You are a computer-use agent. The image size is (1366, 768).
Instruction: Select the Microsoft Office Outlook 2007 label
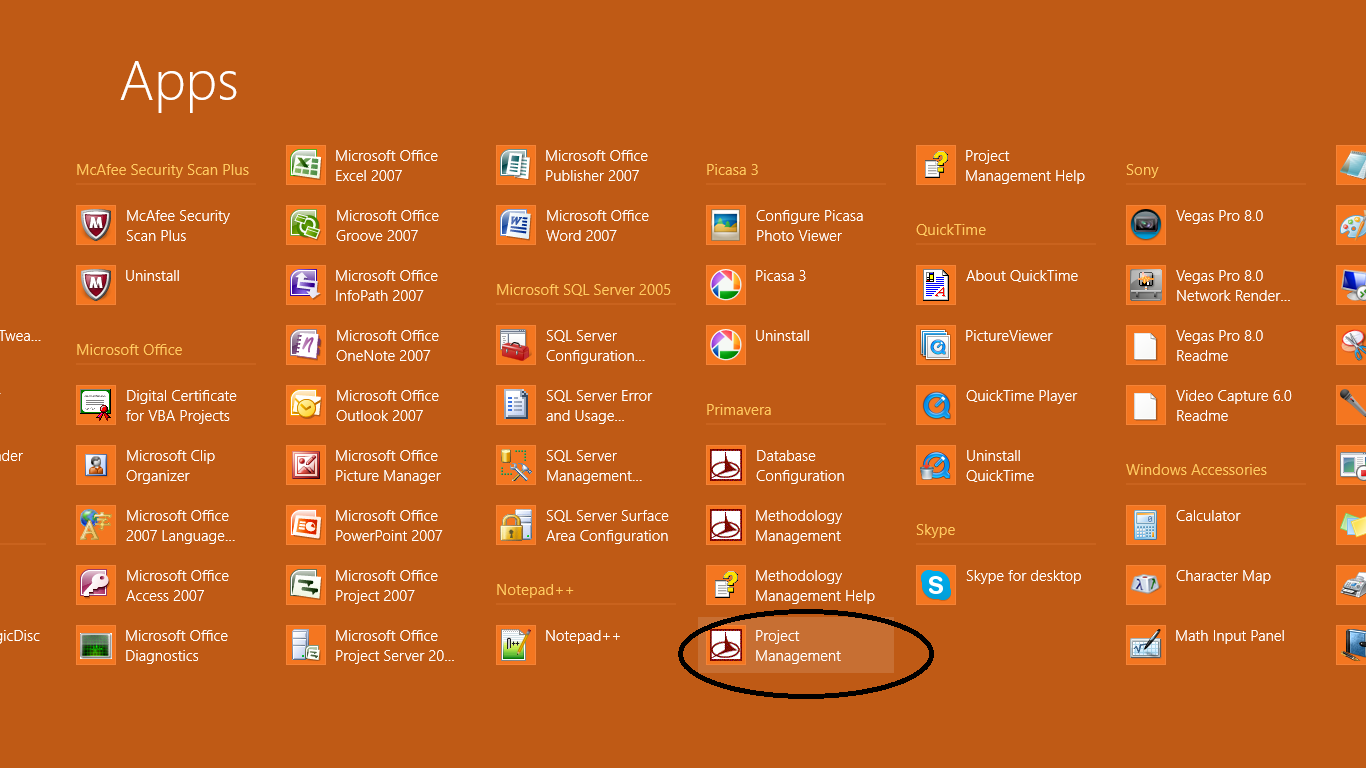388,406
